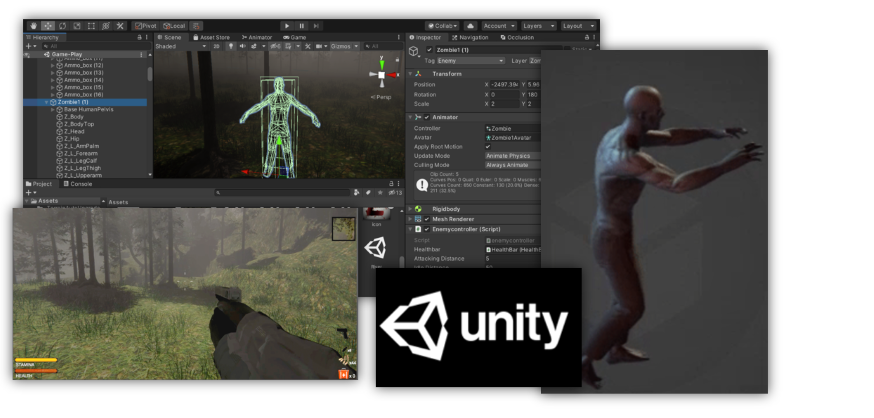Toggle scene effects icon
The image size is (874, 418).
coord(254,46)
